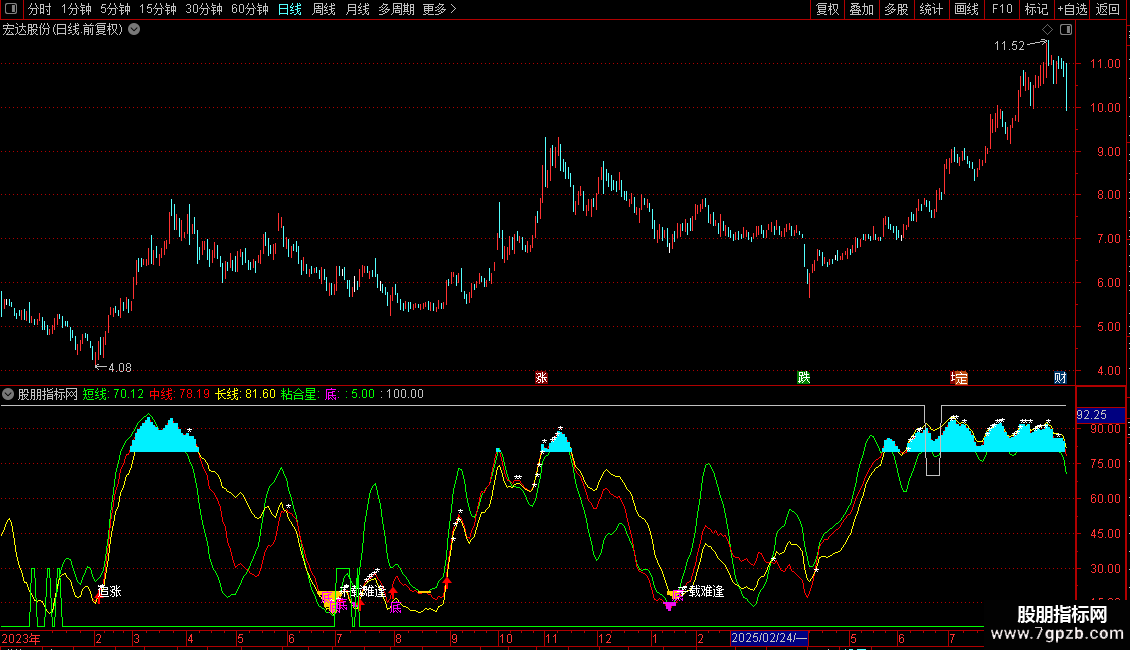Image resolution: width=1130 pixels, height=650 pixels.
Task: Toggle 复权 price adjustment
Action: click(827, 9)
